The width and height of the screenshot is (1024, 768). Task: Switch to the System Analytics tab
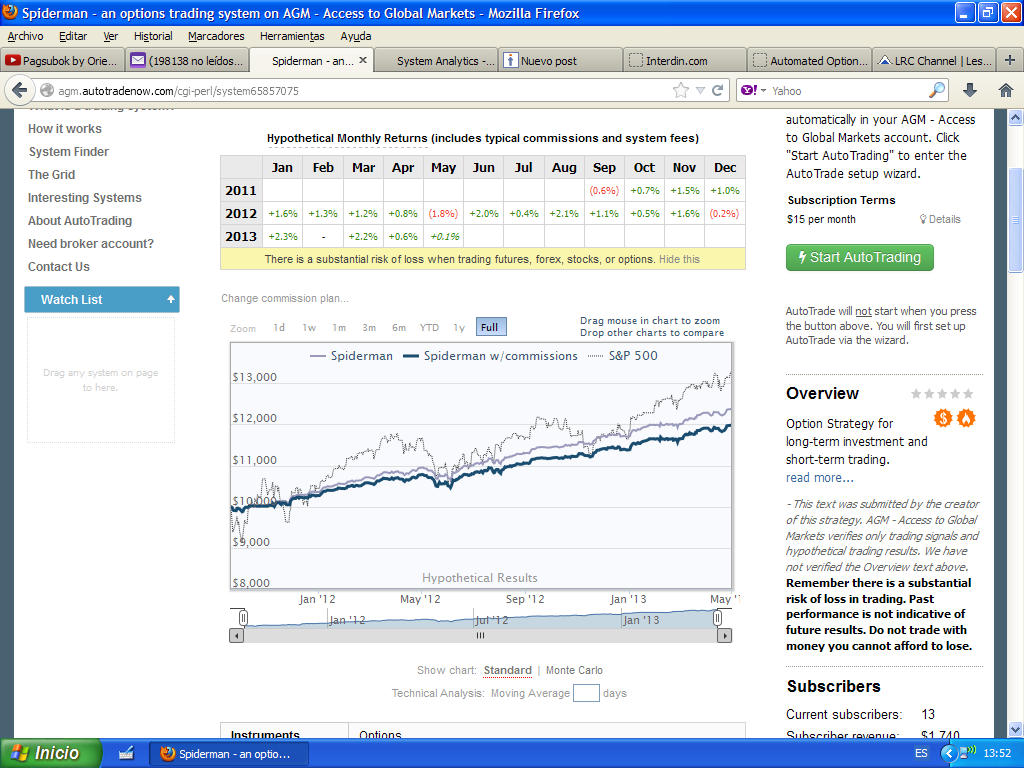point(437,60)
